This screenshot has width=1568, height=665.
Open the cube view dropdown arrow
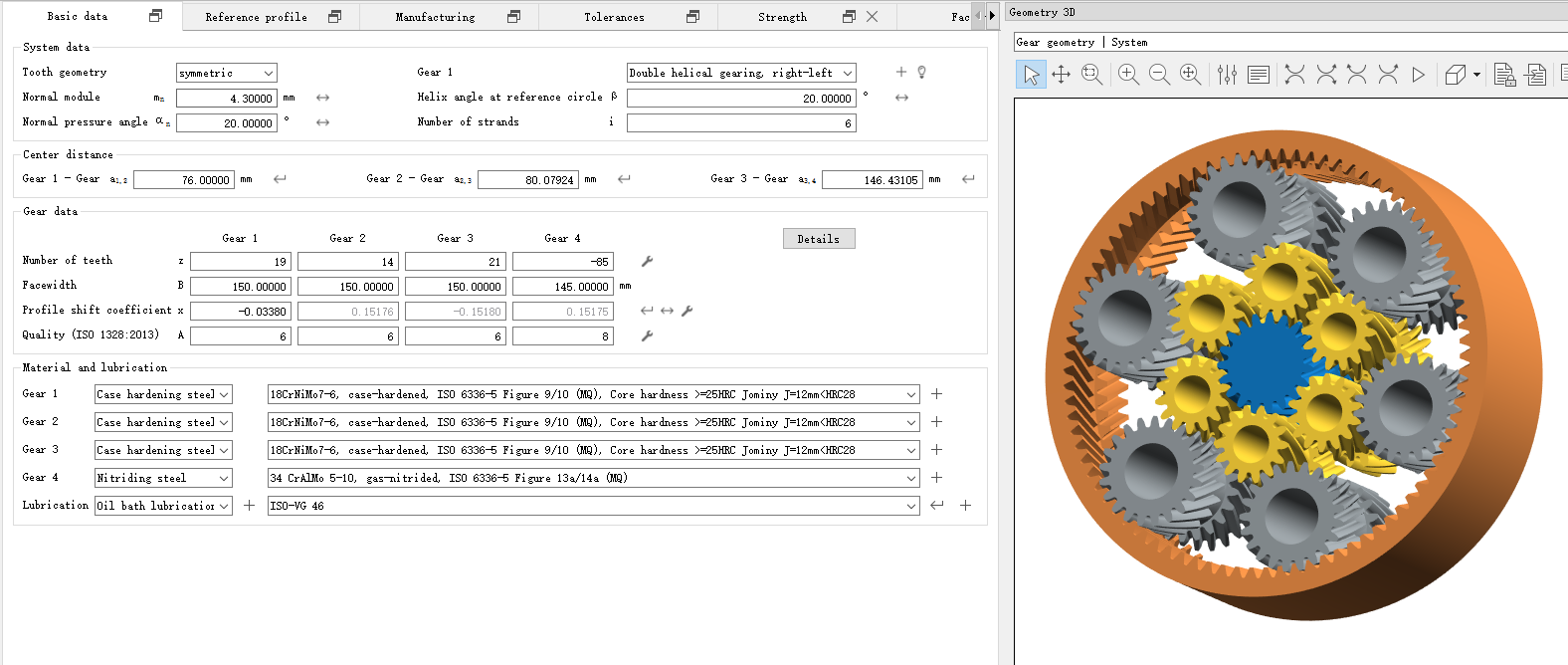point(1476,75)
